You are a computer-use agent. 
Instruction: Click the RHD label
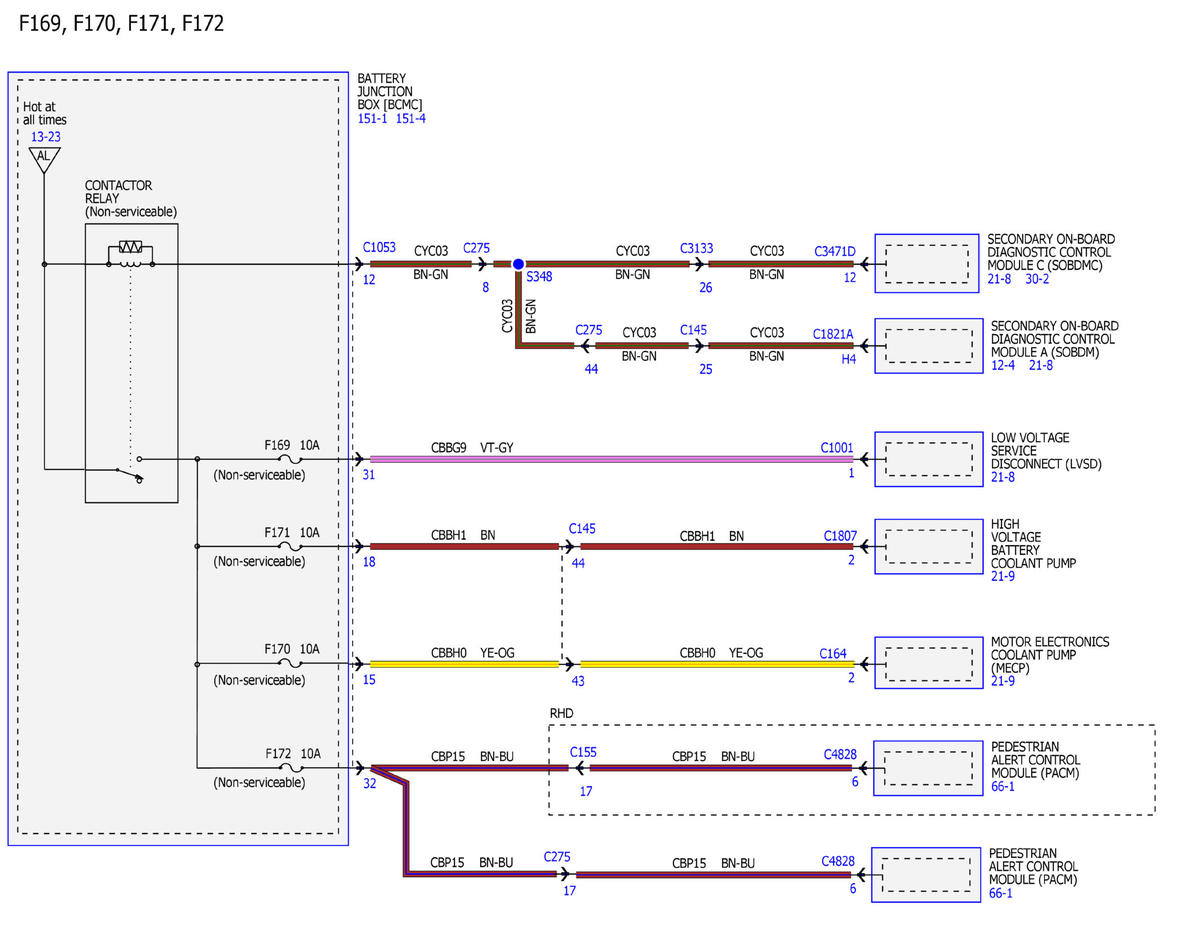point(562,713)
